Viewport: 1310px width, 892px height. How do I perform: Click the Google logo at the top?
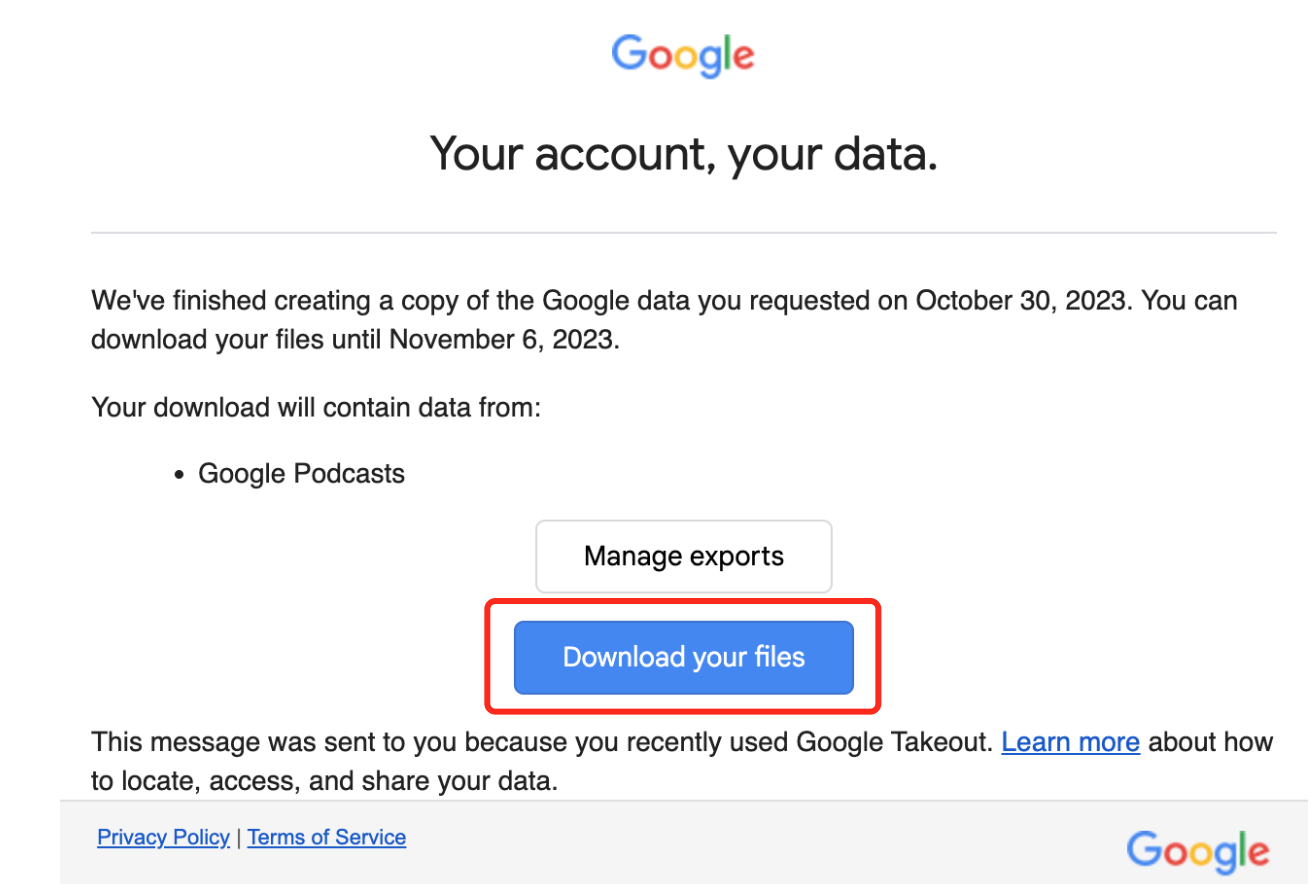(x=683, y=55)
